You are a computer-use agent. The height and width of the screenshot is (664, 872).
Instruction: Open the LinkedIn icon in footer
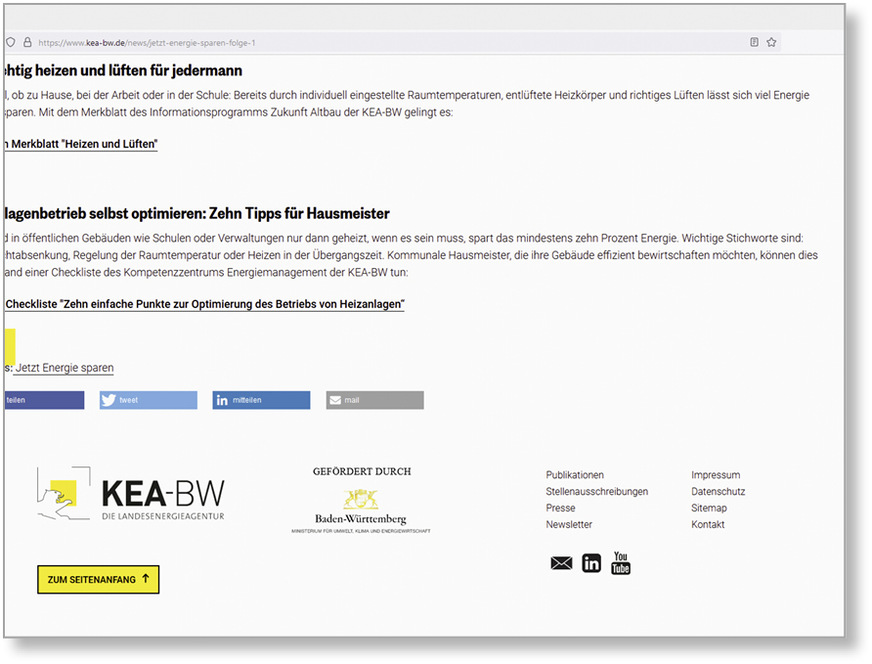tap(591, 564)
